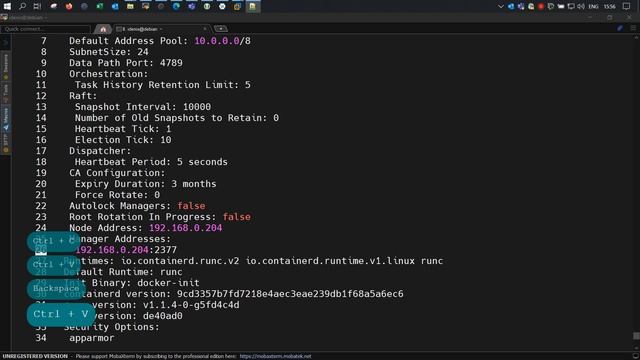Viewport: 640px width, 360px height.
Task: Open the MobaXterm home tab
Action: (103, 29)
